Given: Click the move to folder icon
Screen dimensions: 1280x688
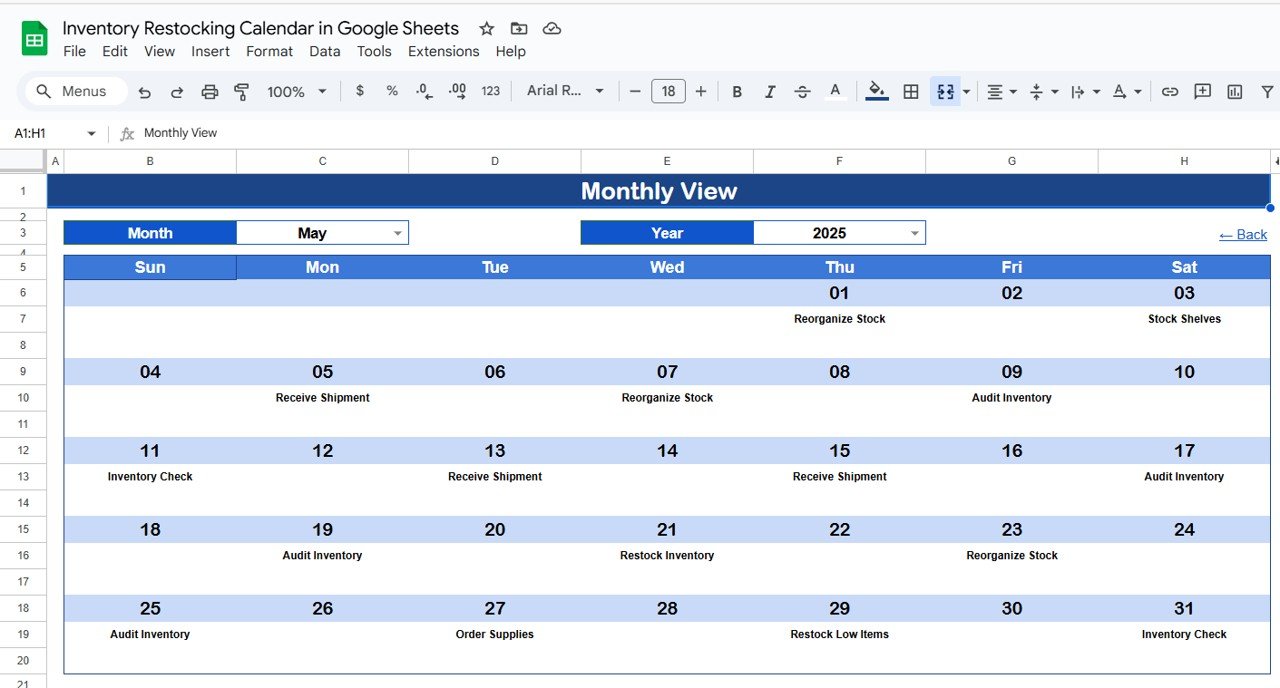Looking at the screenshot, I should click(519, 28).
